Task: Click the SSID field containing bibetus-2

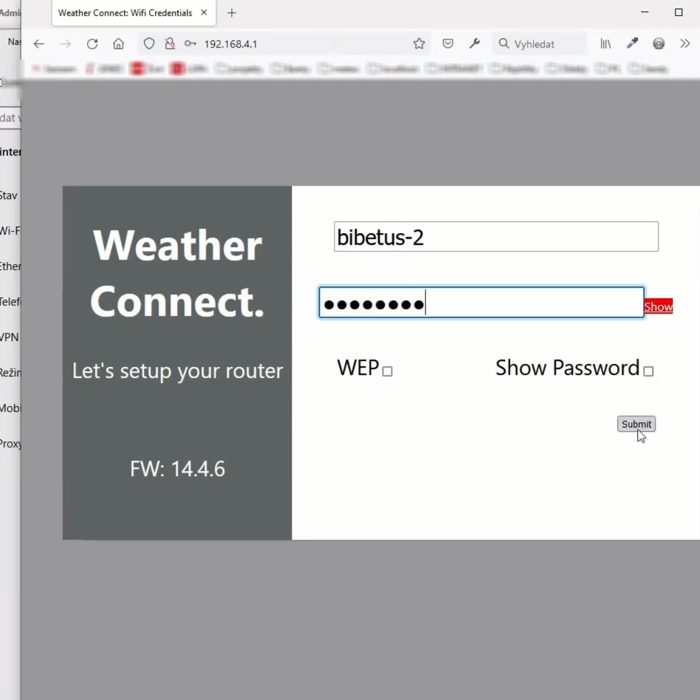Action: pos(496,237)
